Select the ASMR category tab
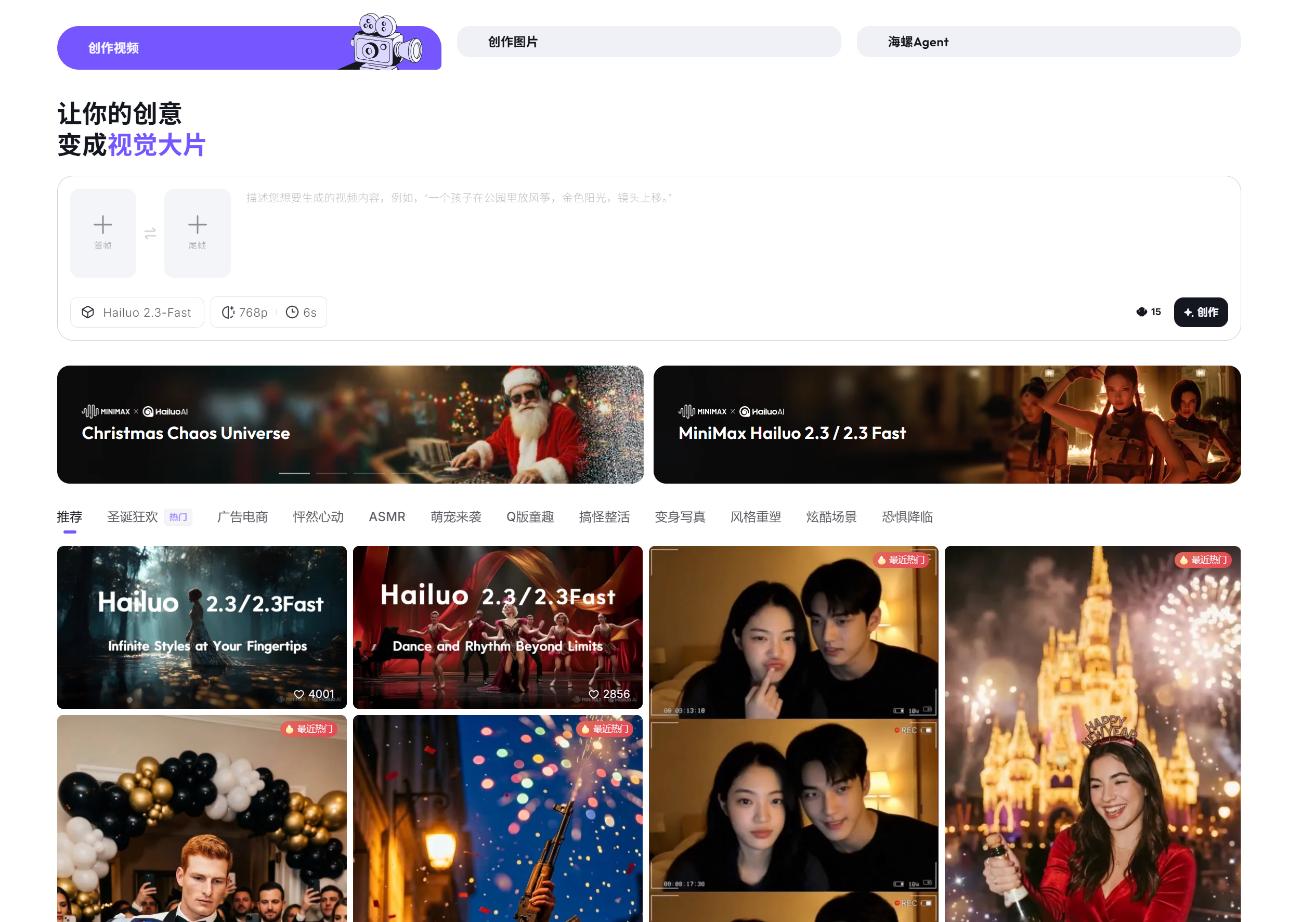Viewport: 1302px width, 922px height. click(x=387, y=517)
